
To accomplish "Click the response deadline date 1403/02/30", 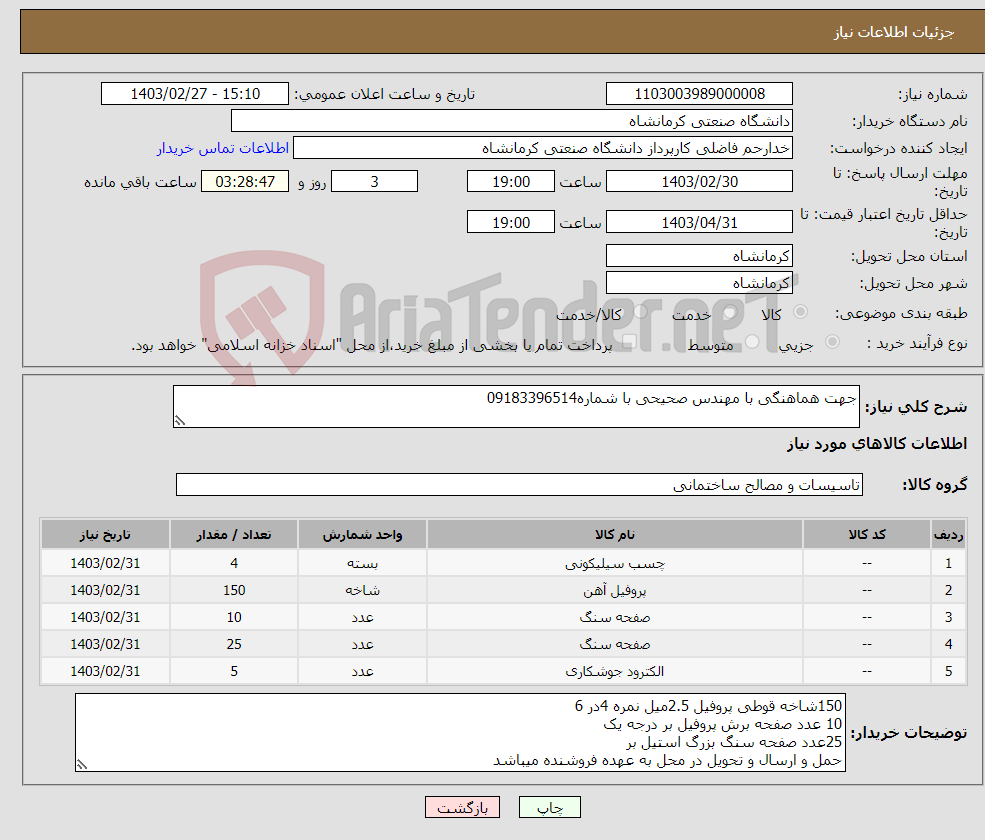I will (x=699, y=182).
